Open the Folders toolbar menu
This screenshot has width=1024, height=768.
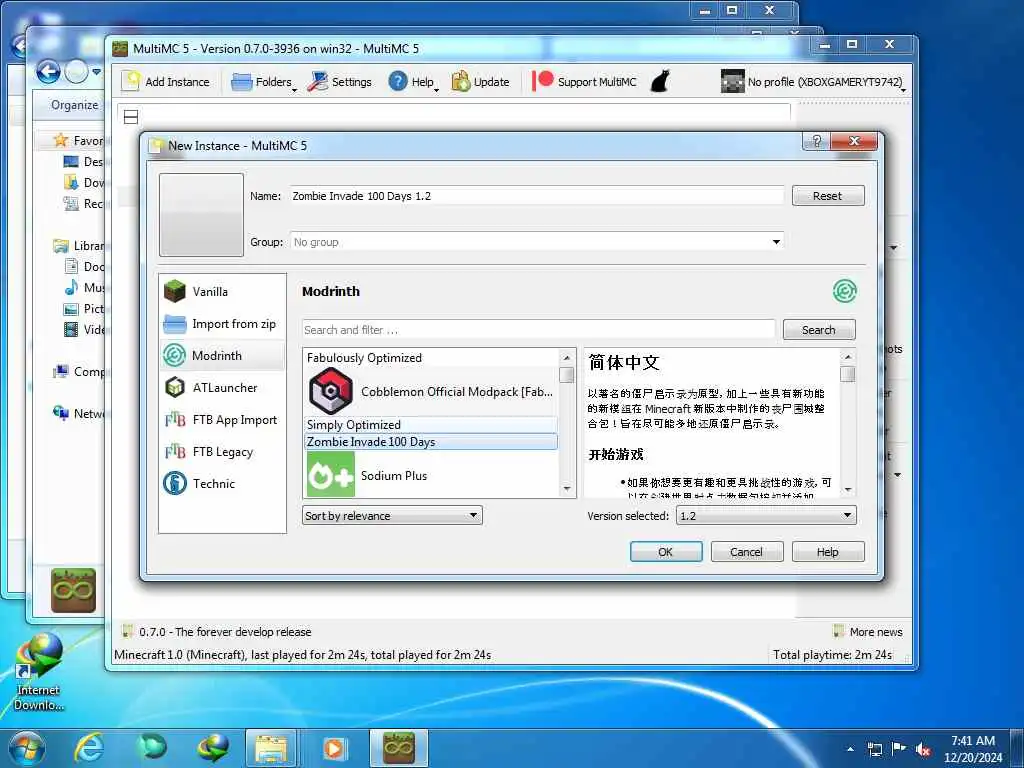click(263, 82)
